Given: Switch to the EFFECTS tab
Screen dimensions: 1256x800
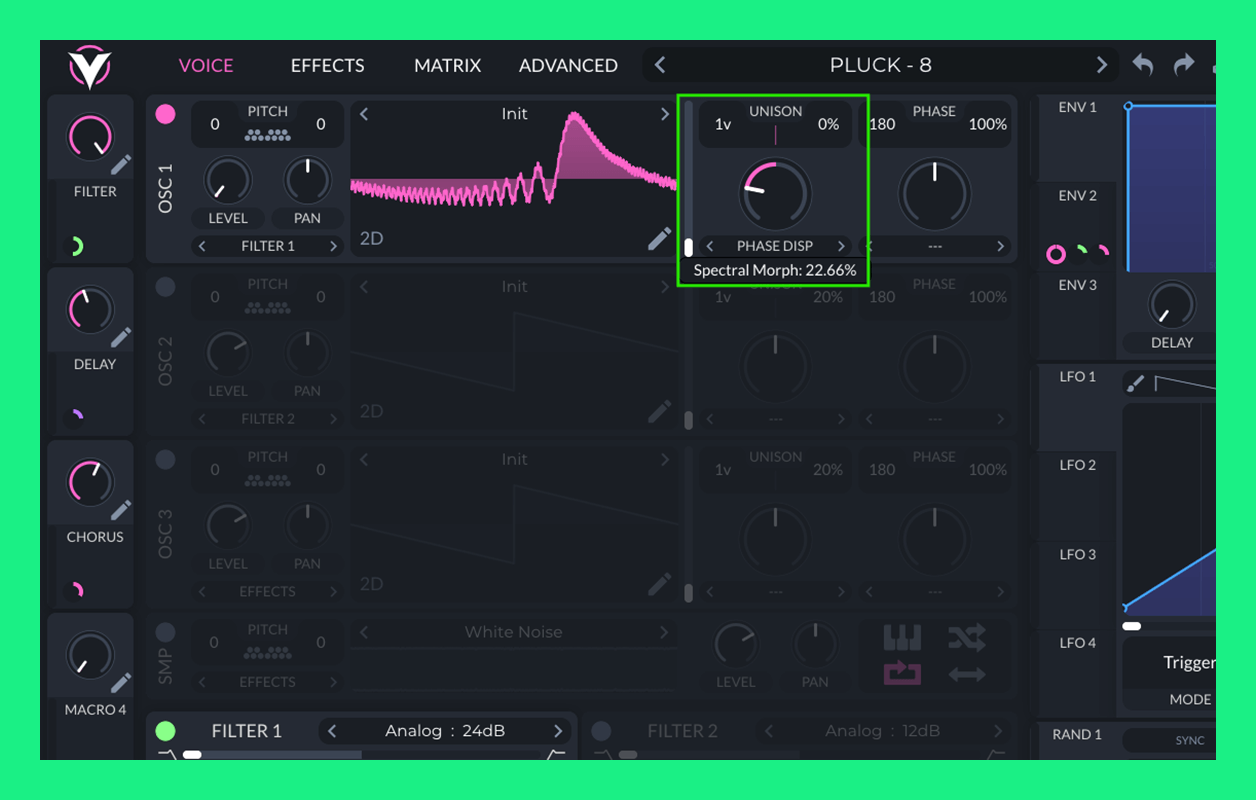Looking at the screenshot, I should point(327,66).
